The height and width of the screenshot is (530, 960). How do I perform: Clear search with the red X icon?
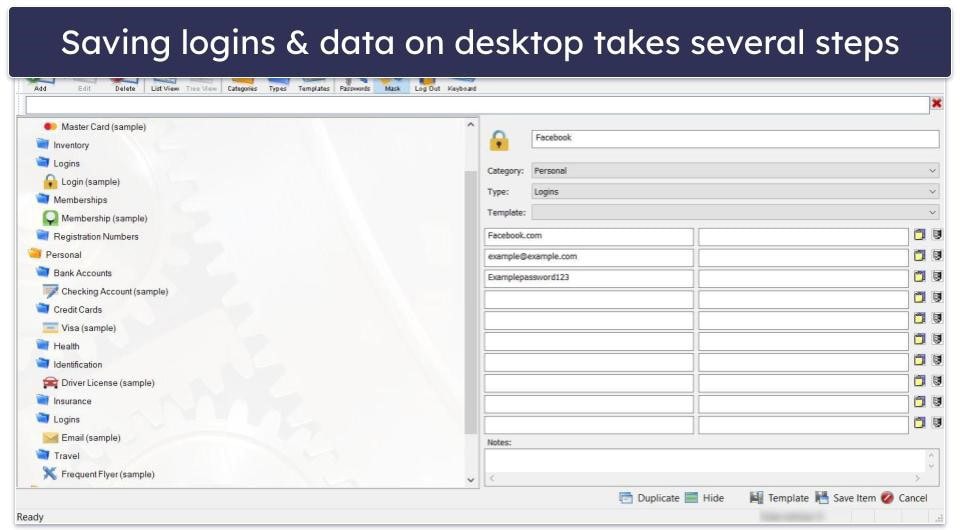[x=936, y=103]
